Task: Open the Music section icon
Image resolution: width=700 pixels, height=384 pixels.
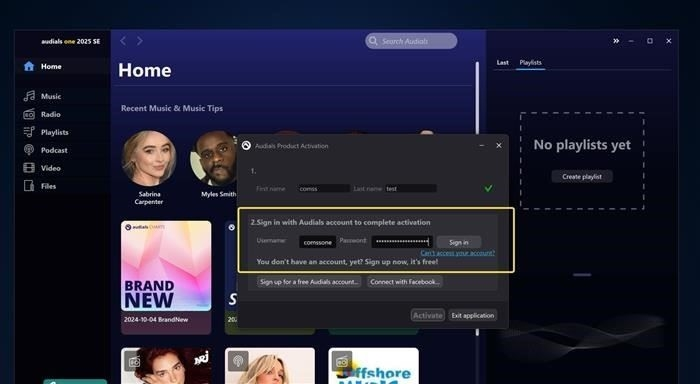Action: (29, 96)
